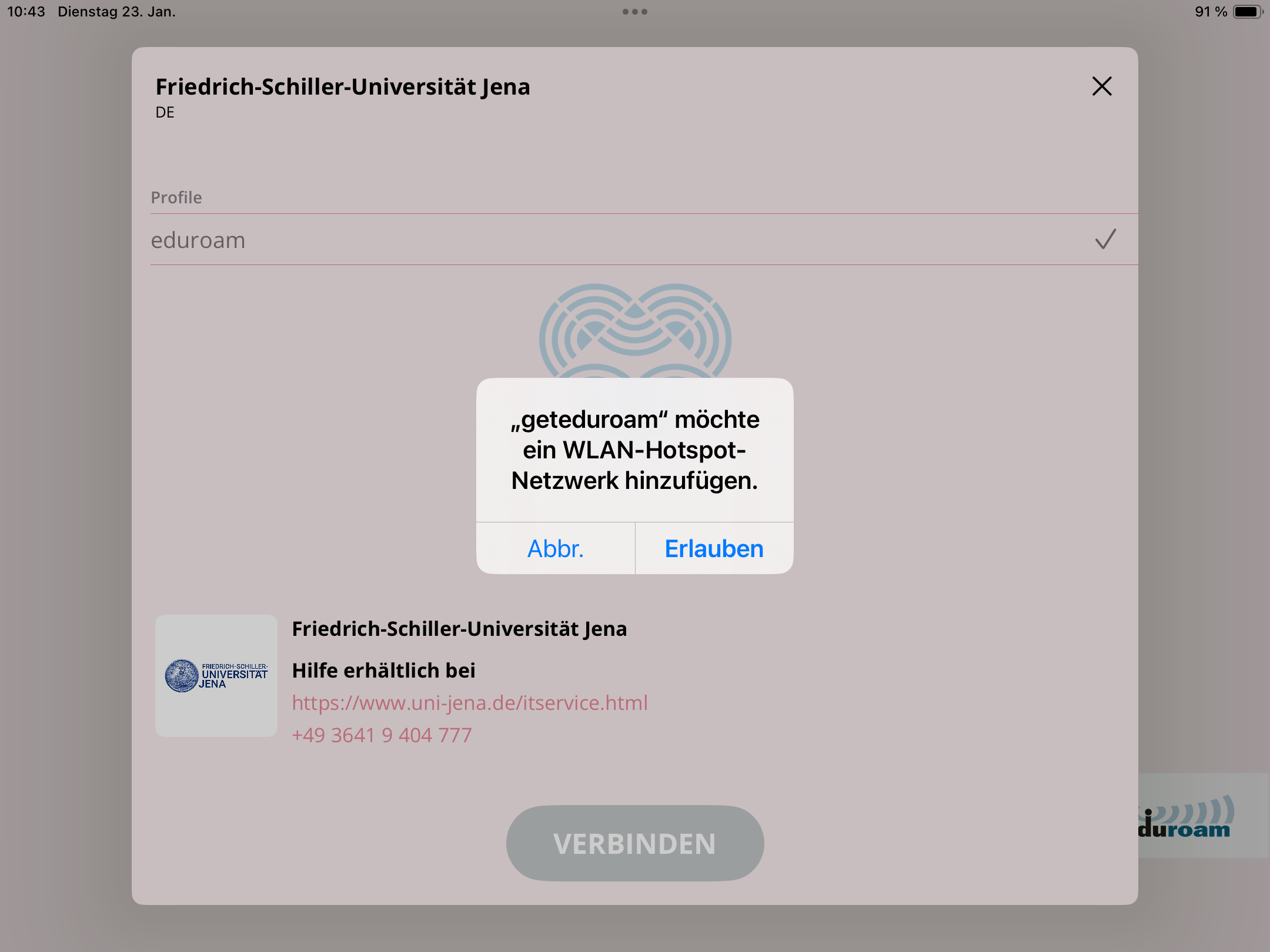Tap the geteduroam wave logo graphic
The width and height of the screenshot is (1270, 952).
click(635, 331)
